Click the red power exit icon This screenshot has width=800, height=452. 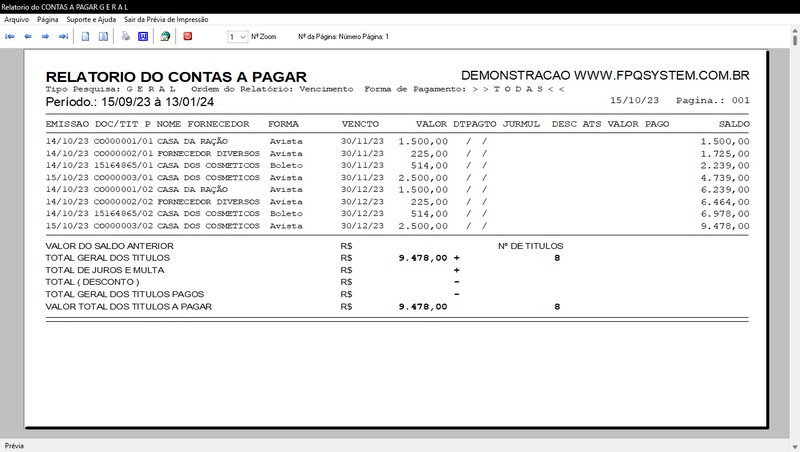point(188,36)
